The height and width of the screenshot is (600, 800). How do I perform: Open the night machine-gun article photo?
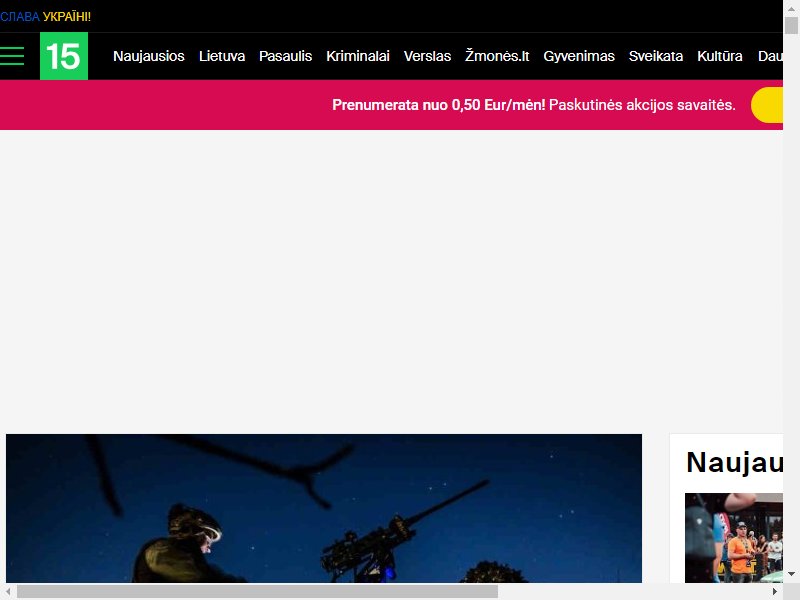click(324, 508)
